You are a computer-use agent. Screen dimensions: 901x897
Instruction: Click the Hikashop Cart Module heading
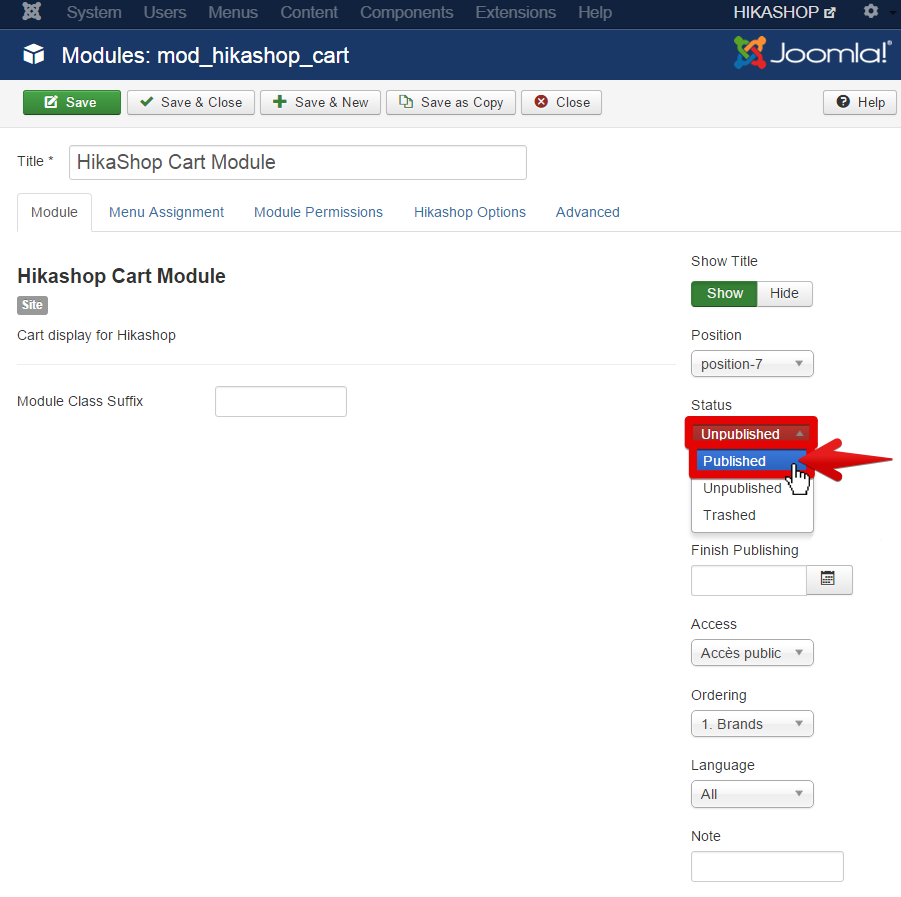tap(121, 276)
